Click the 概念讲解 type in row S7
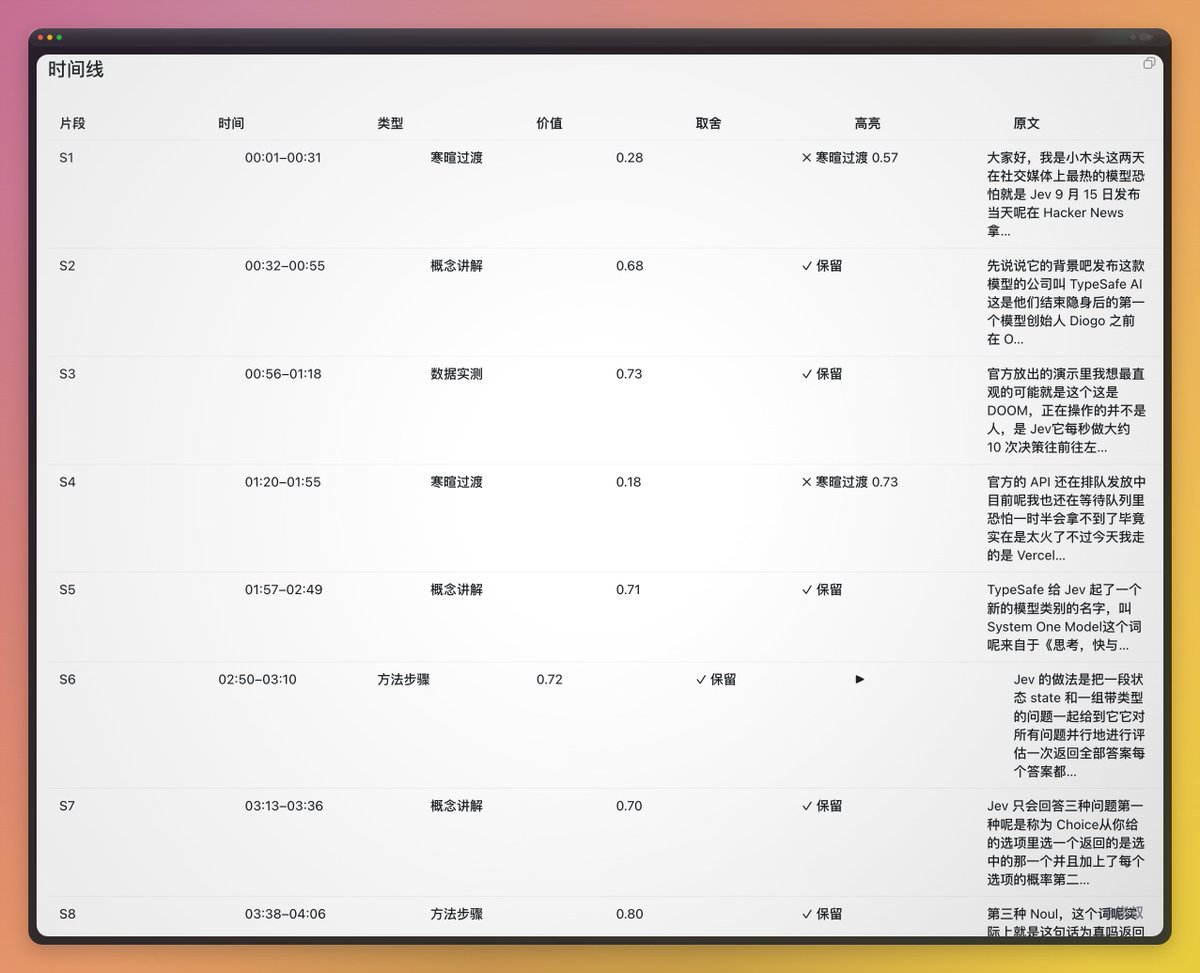1200x973 pixels. click(x=457, y=806)
